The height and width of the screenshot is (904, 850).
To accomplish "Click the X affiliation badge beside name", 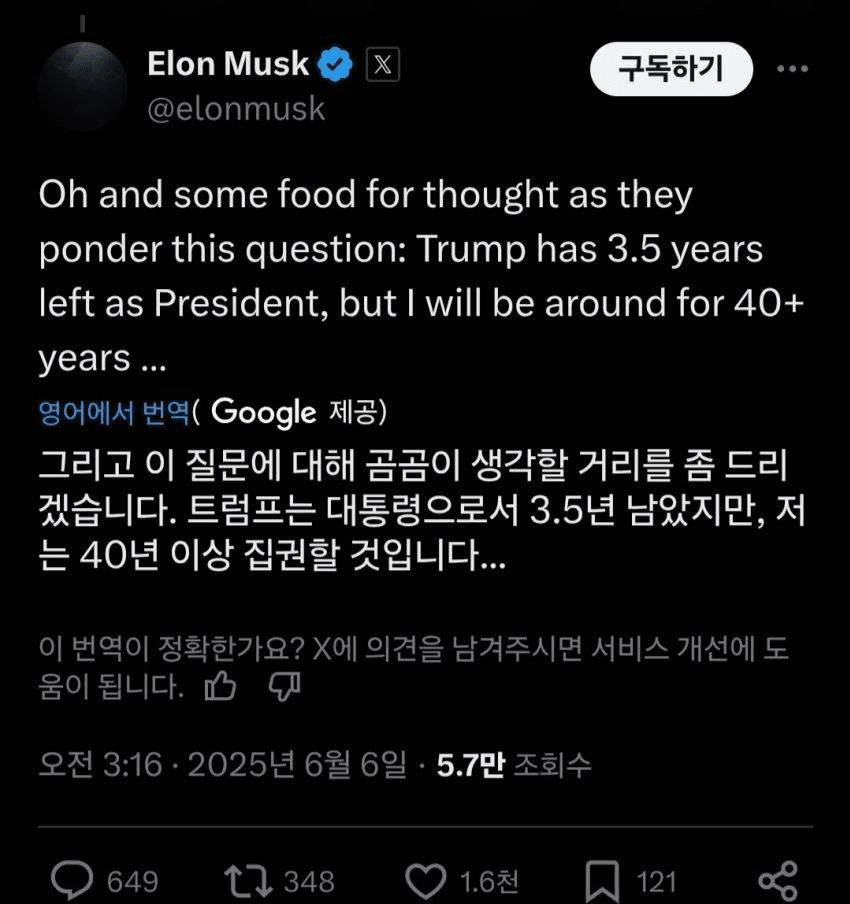I will tap(384, 66).
